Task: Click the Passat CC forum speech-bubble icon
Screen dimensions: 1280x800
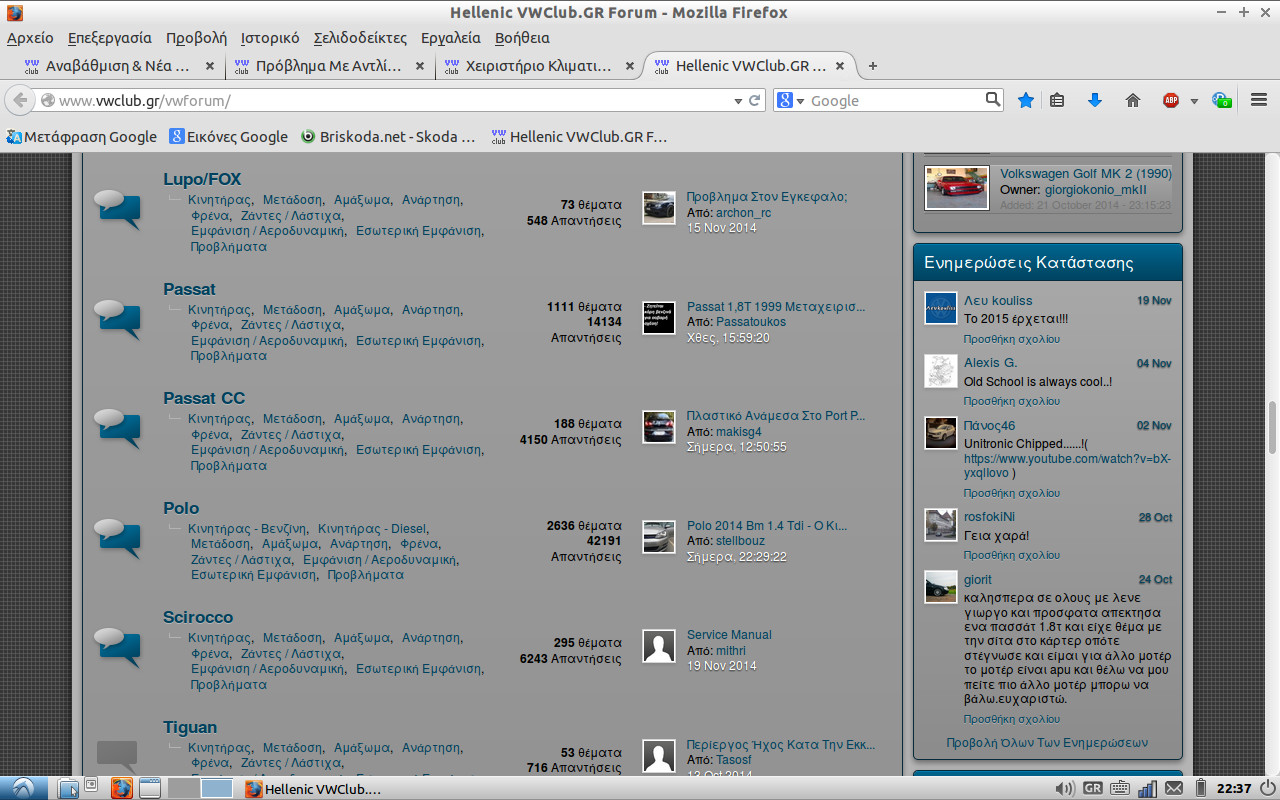Action: tap(117, 429)
